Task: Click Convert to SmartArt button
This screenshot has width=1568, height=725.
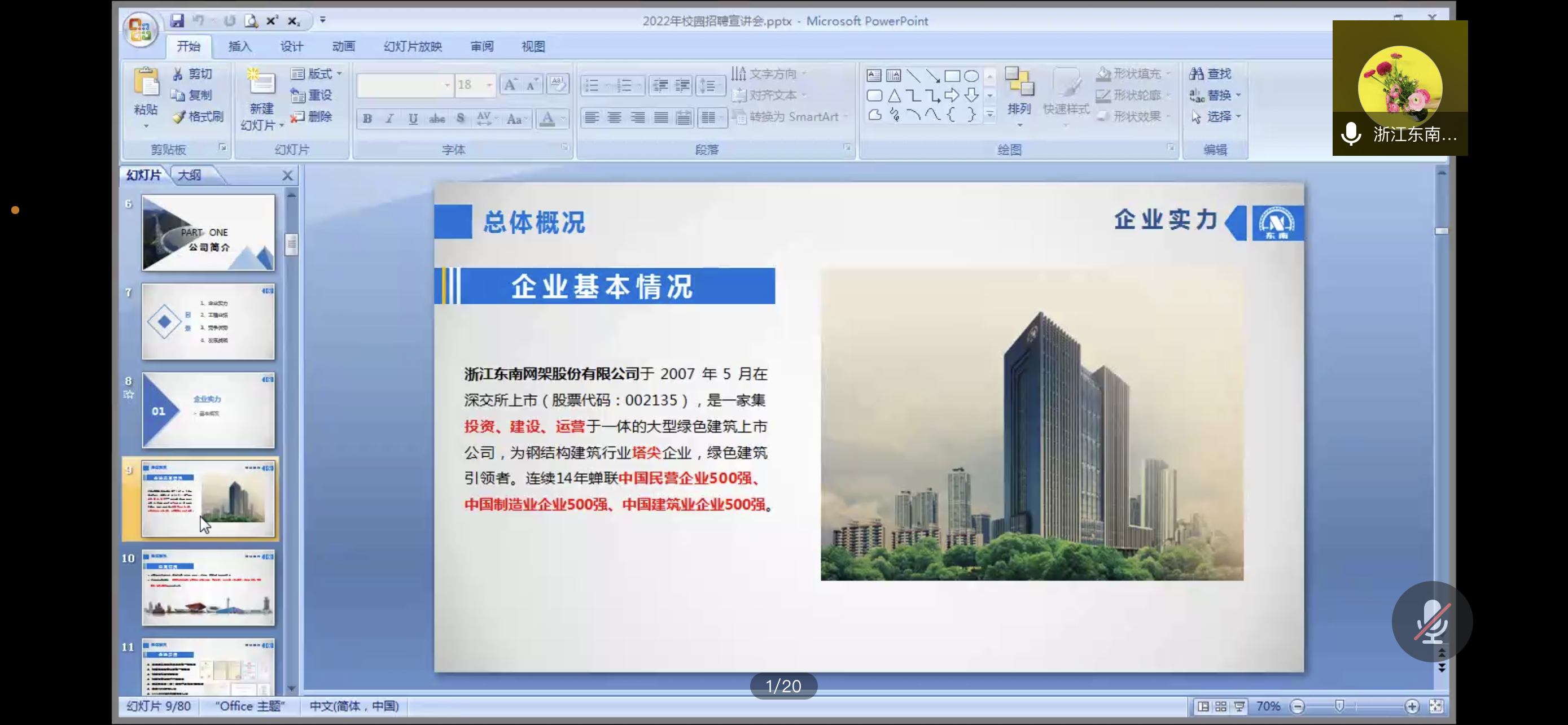Action: (789, 117)
